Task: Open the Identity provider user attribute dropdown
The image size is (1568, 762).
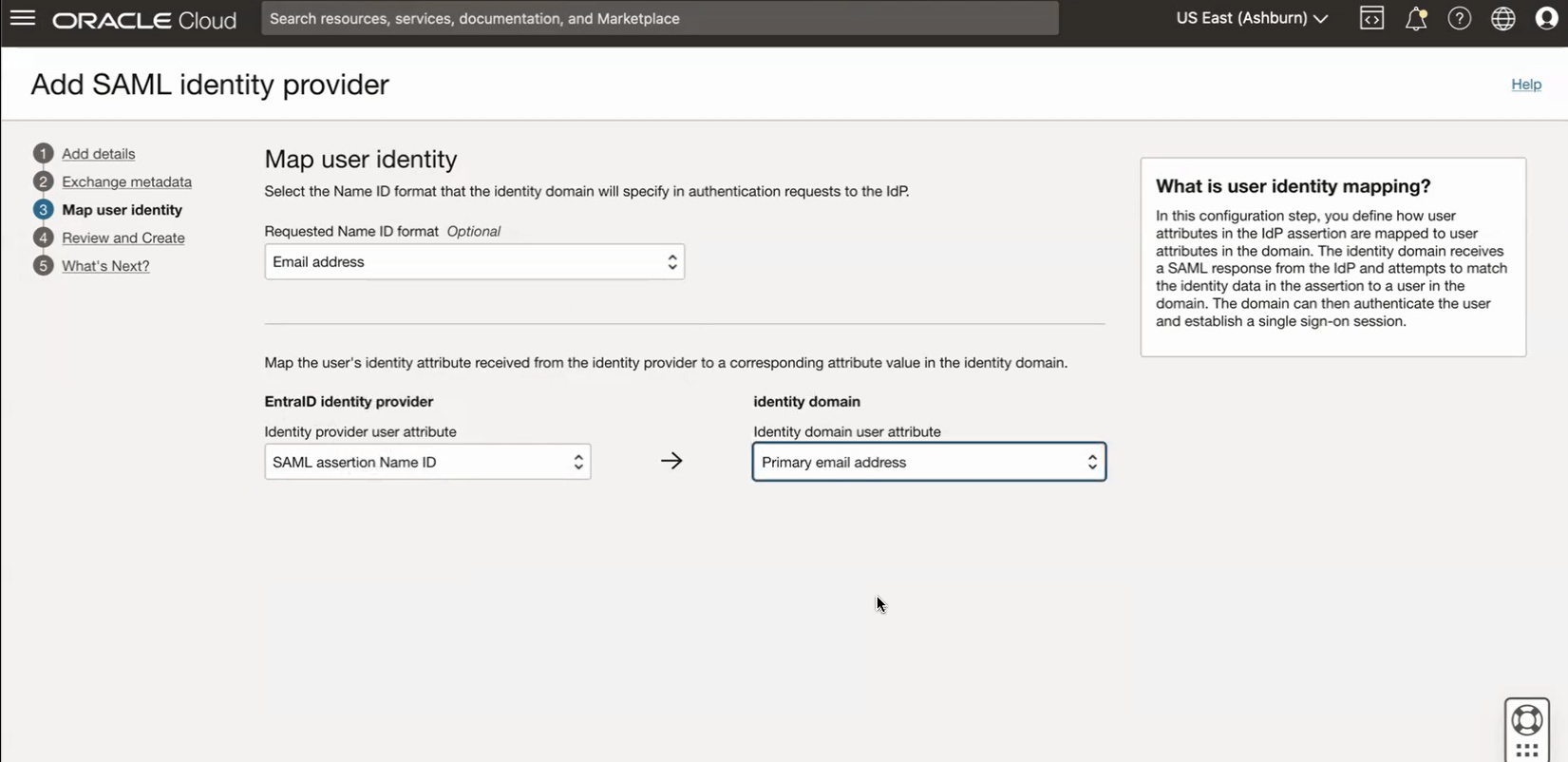Action: (427, 462)
